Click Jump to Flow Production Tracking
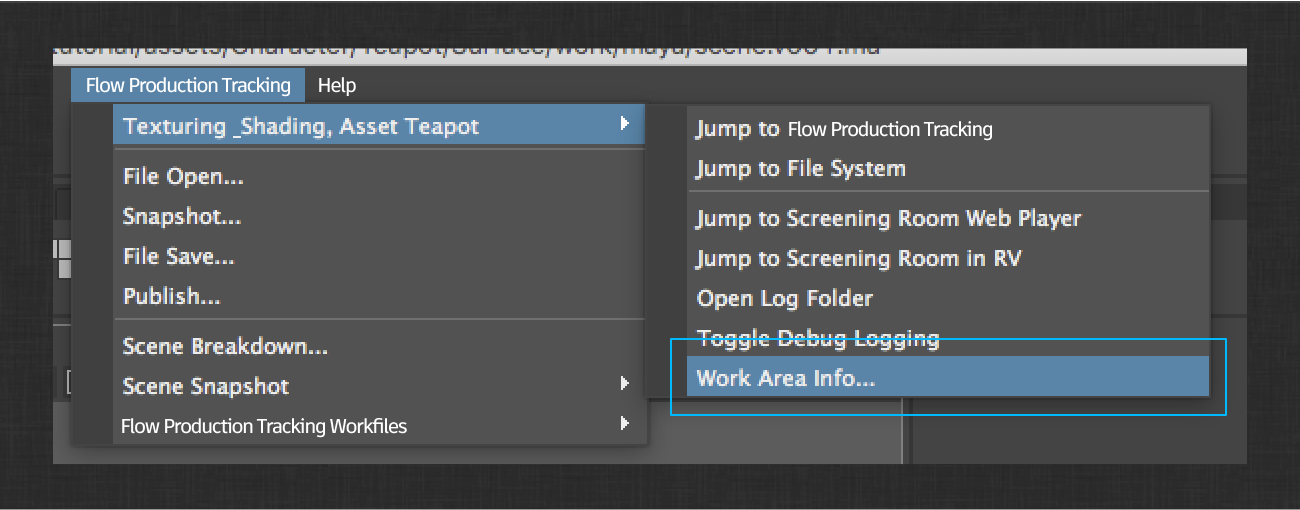This screenshot has height=510, width=1300. click(x=844, y=129)
